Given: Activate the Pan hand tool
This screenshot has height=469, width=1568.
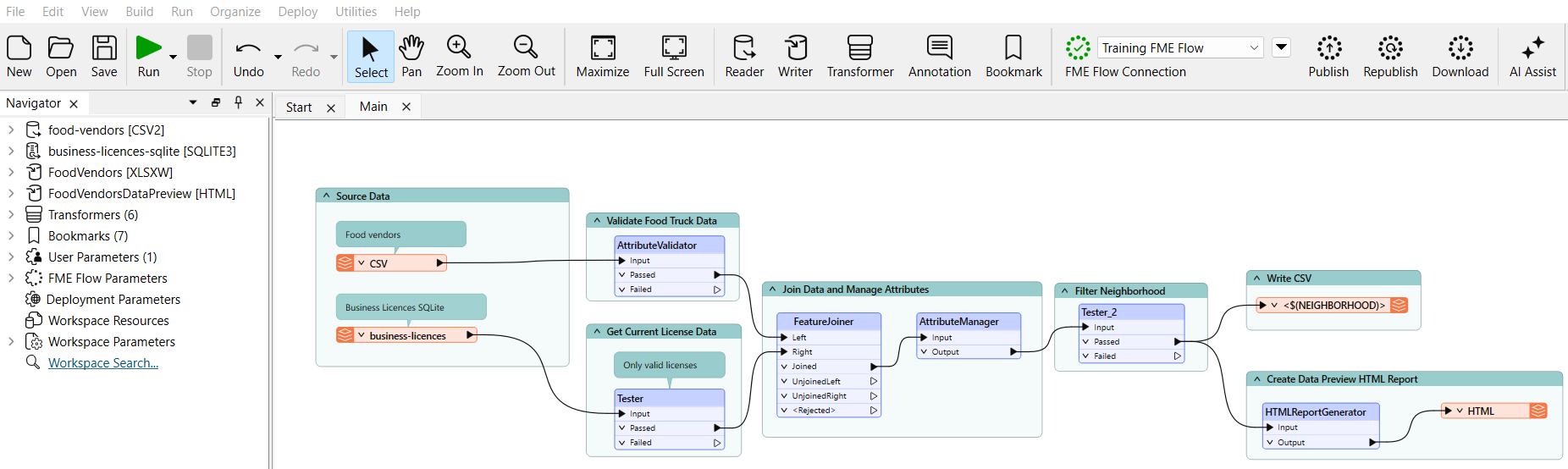Looking at the screenshot, I should click(411, 56).
